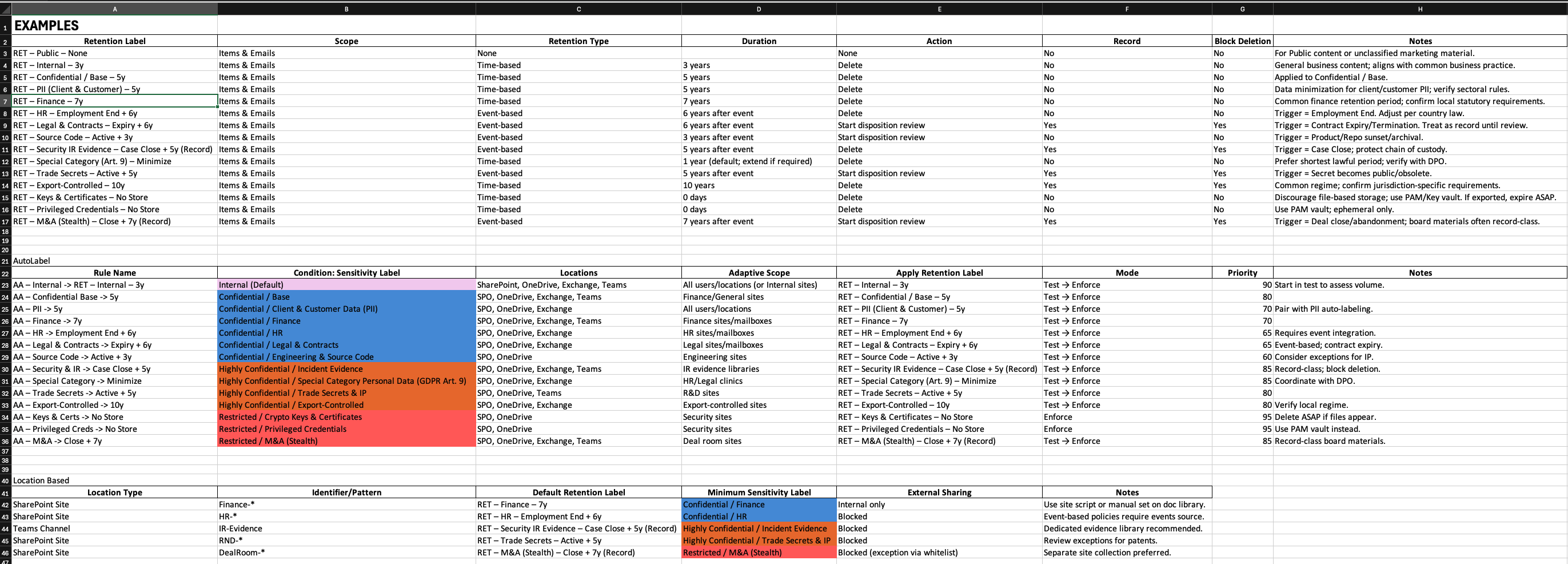Select the 'Teams Channel' location type cell
This screenshot has height=564, width=1568.
pos(114,529)
